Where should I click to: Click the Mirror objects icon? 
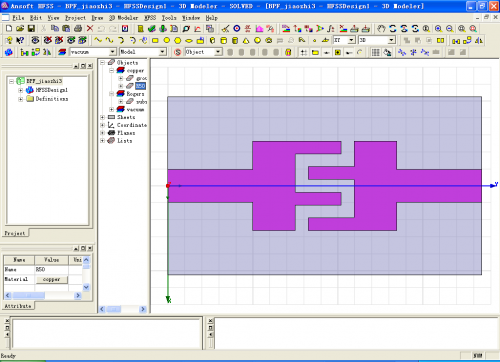(x=479, y=40)
